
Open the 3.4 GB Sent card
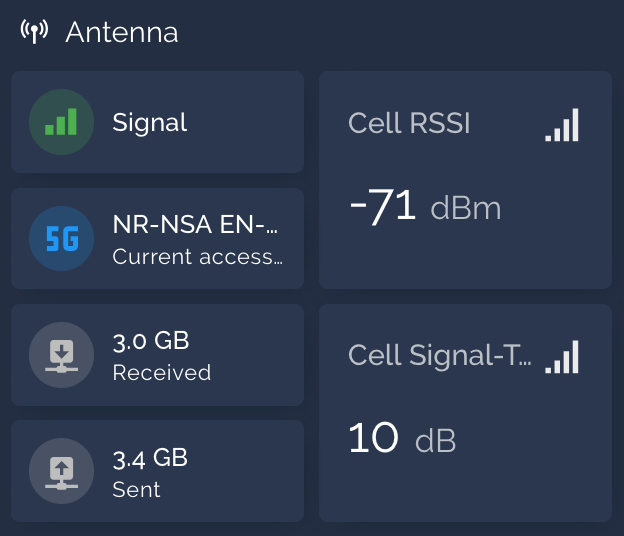[x=158, y=471]
